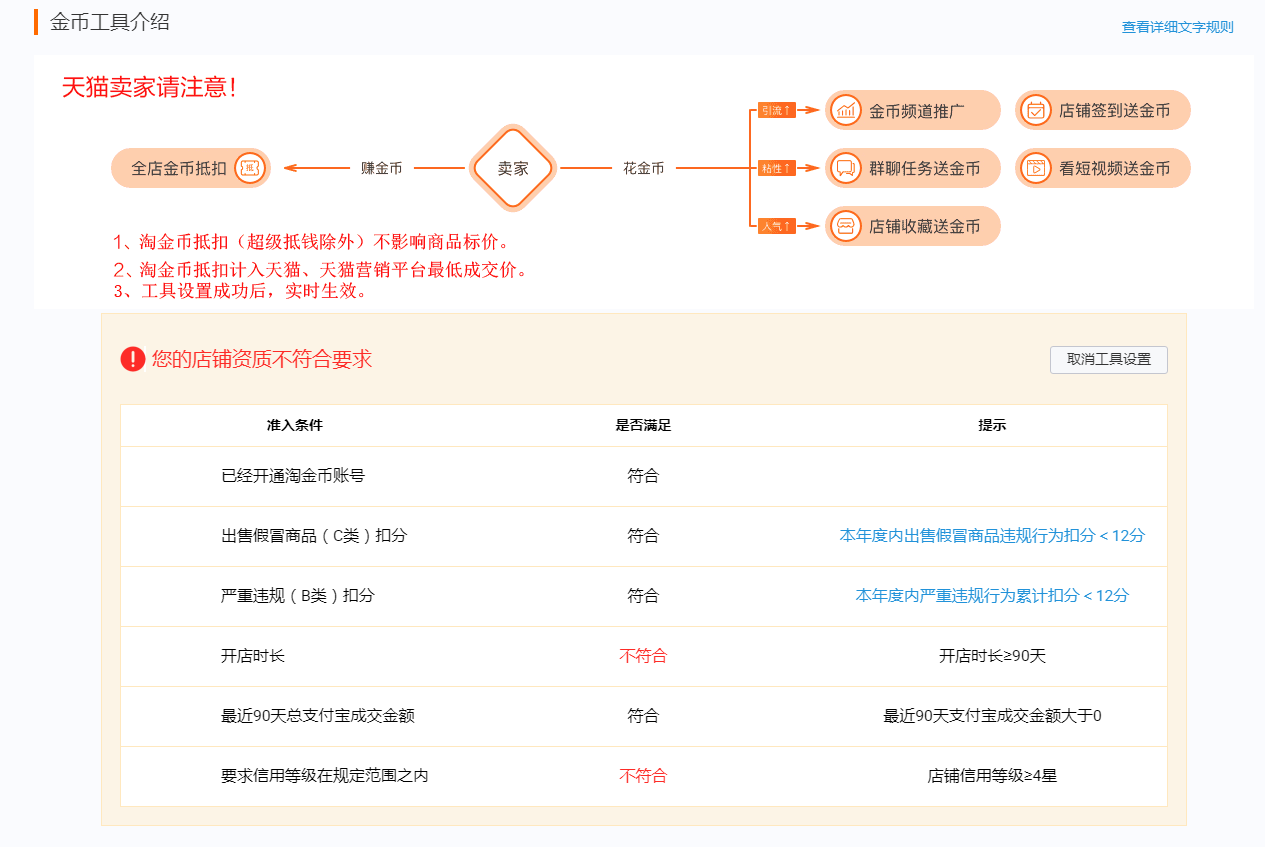1265x847 pixels.
Task: Click the 卖家 diamond icon
Action: tap(513, 168)
